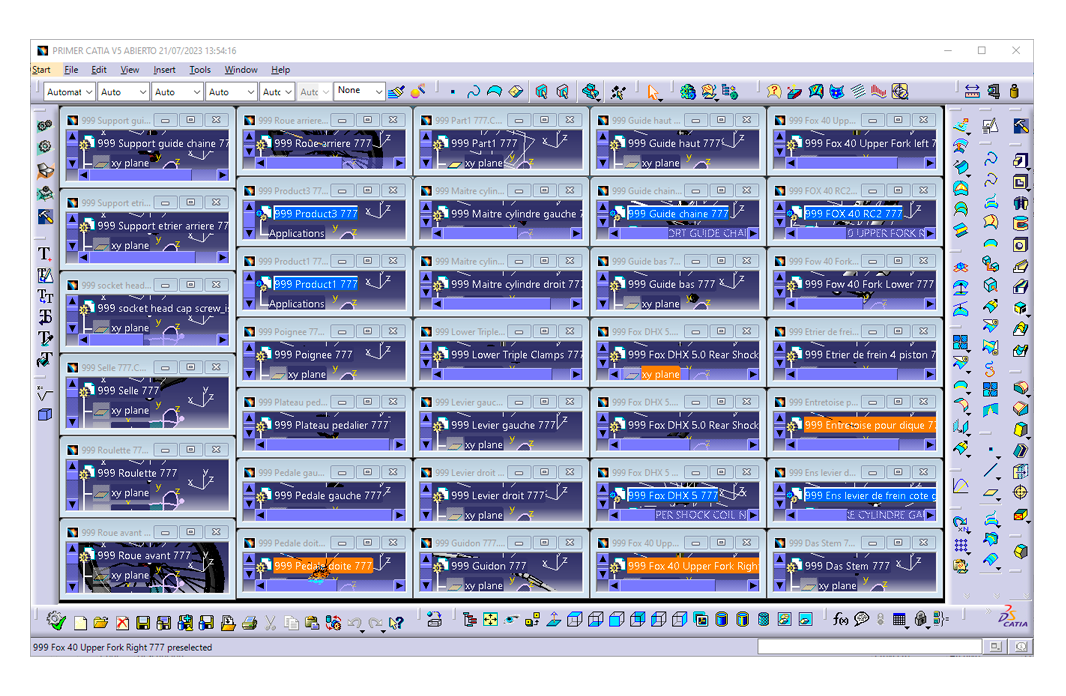The image size is (1066, 696).
Task: Select 999 Fox DHX 5 777 highlighted node
Action: pyautogui.click(x=672, y=495)
